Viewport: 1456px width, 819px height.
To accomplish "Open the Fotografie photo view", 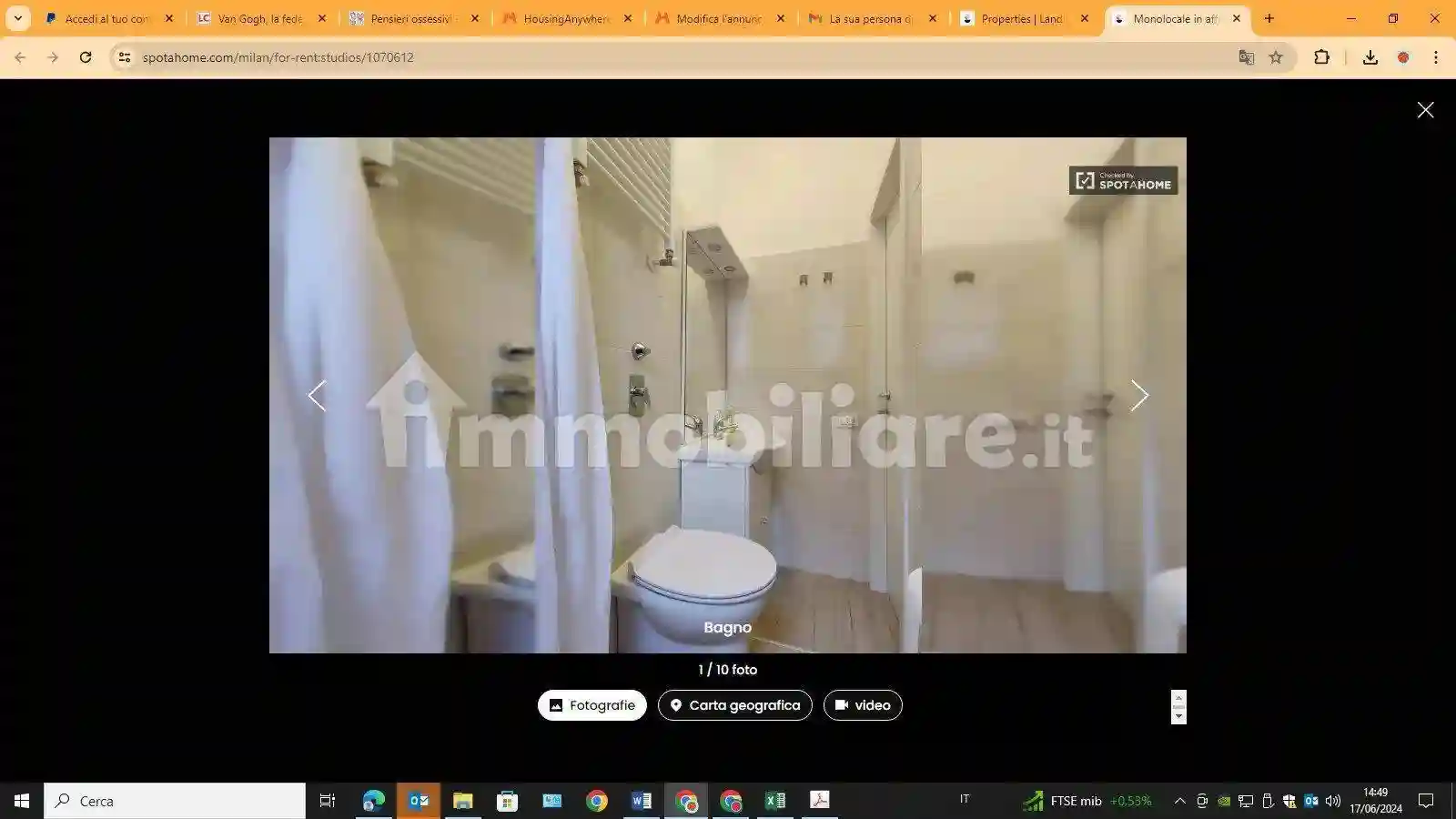I will (x=591, y=704).
